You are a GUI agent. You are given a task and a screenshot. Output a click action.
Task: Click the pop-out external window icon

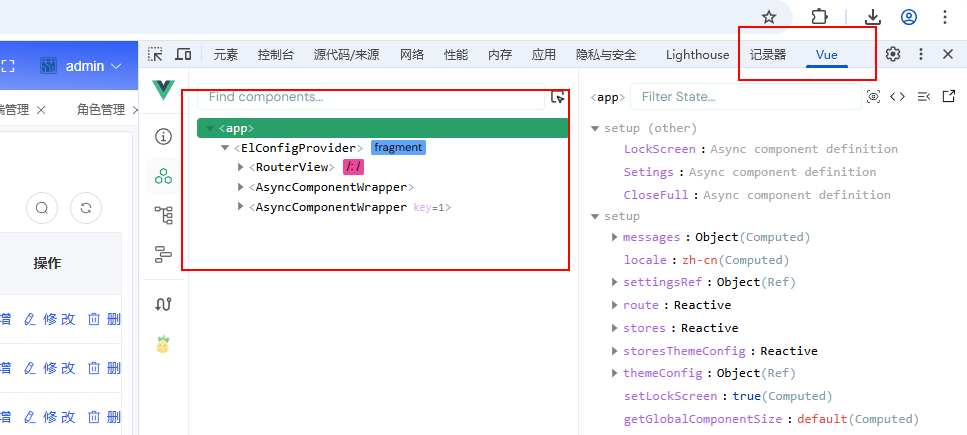[948, 96]
